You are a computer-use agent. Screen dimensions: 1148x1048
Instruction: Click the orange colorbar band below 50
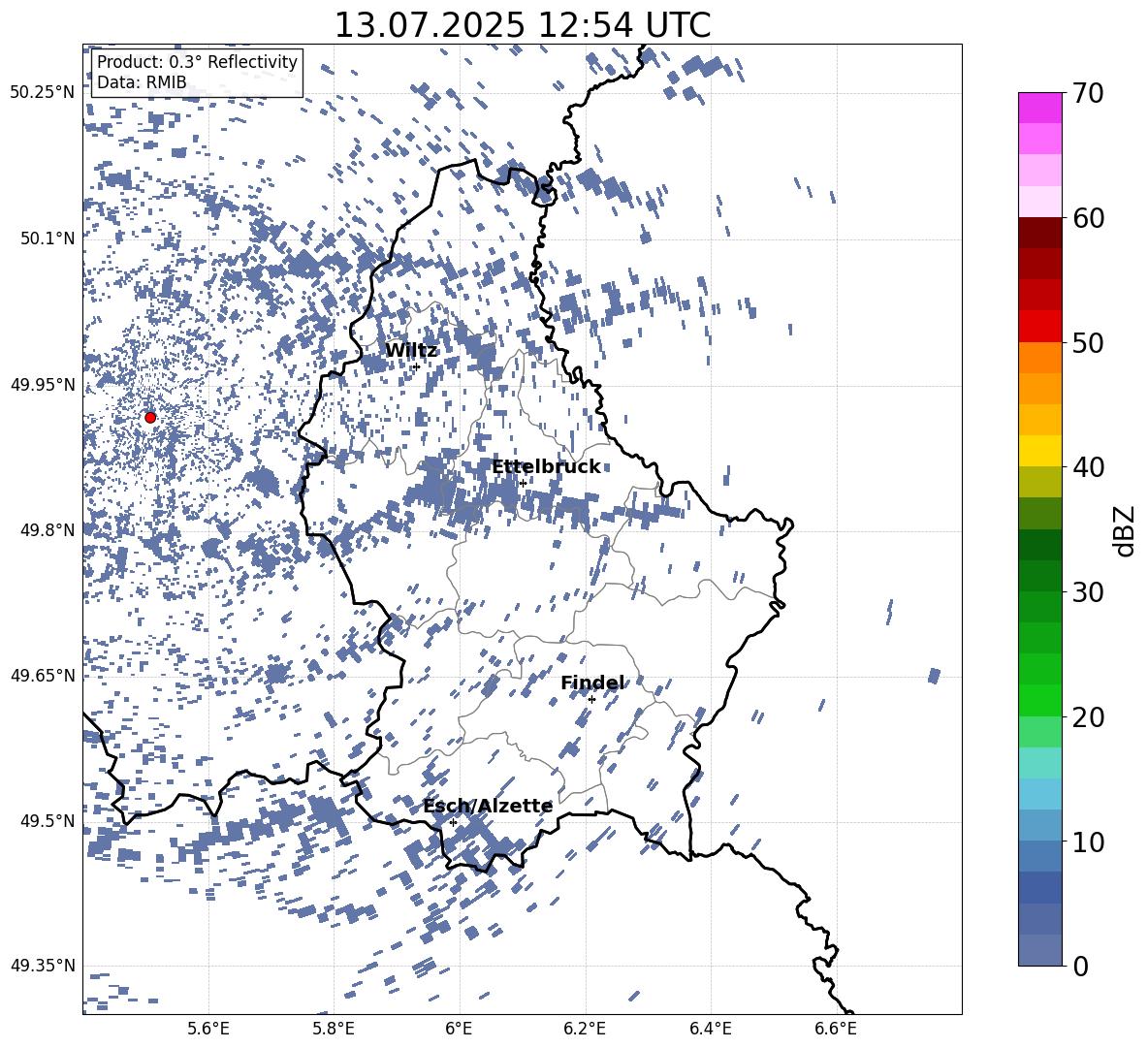pyautogui.click(x=1040, y=358)
